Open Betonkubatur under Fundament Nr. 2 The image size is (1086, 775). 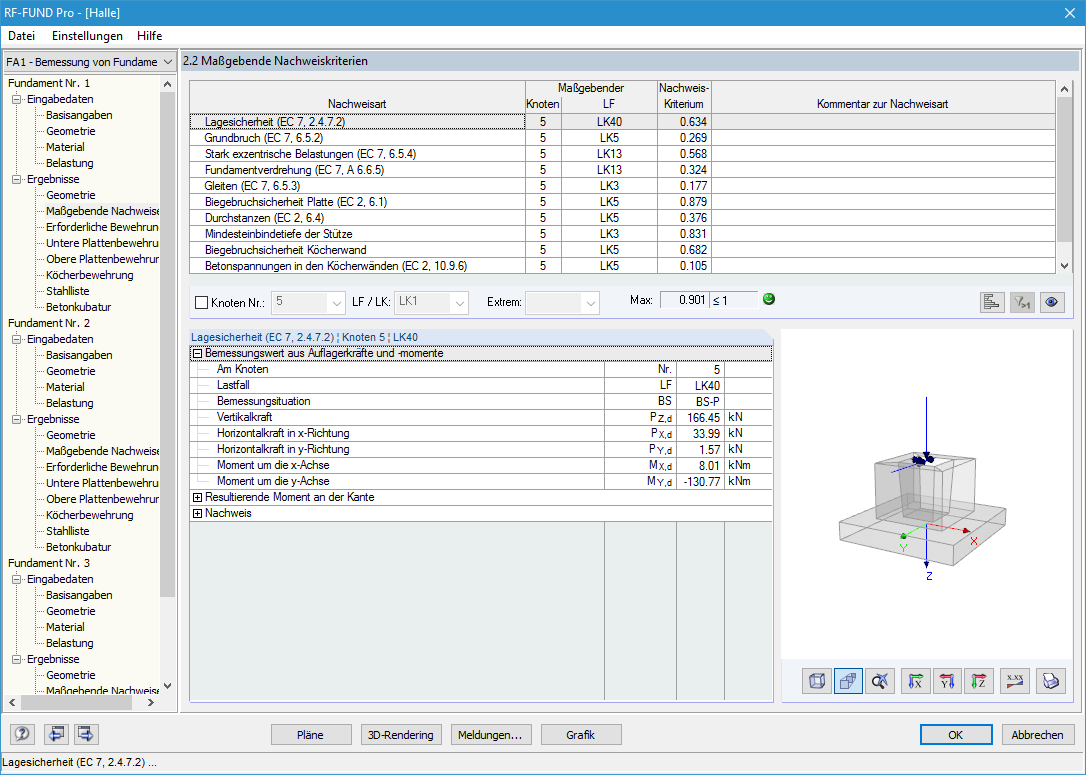78,547
